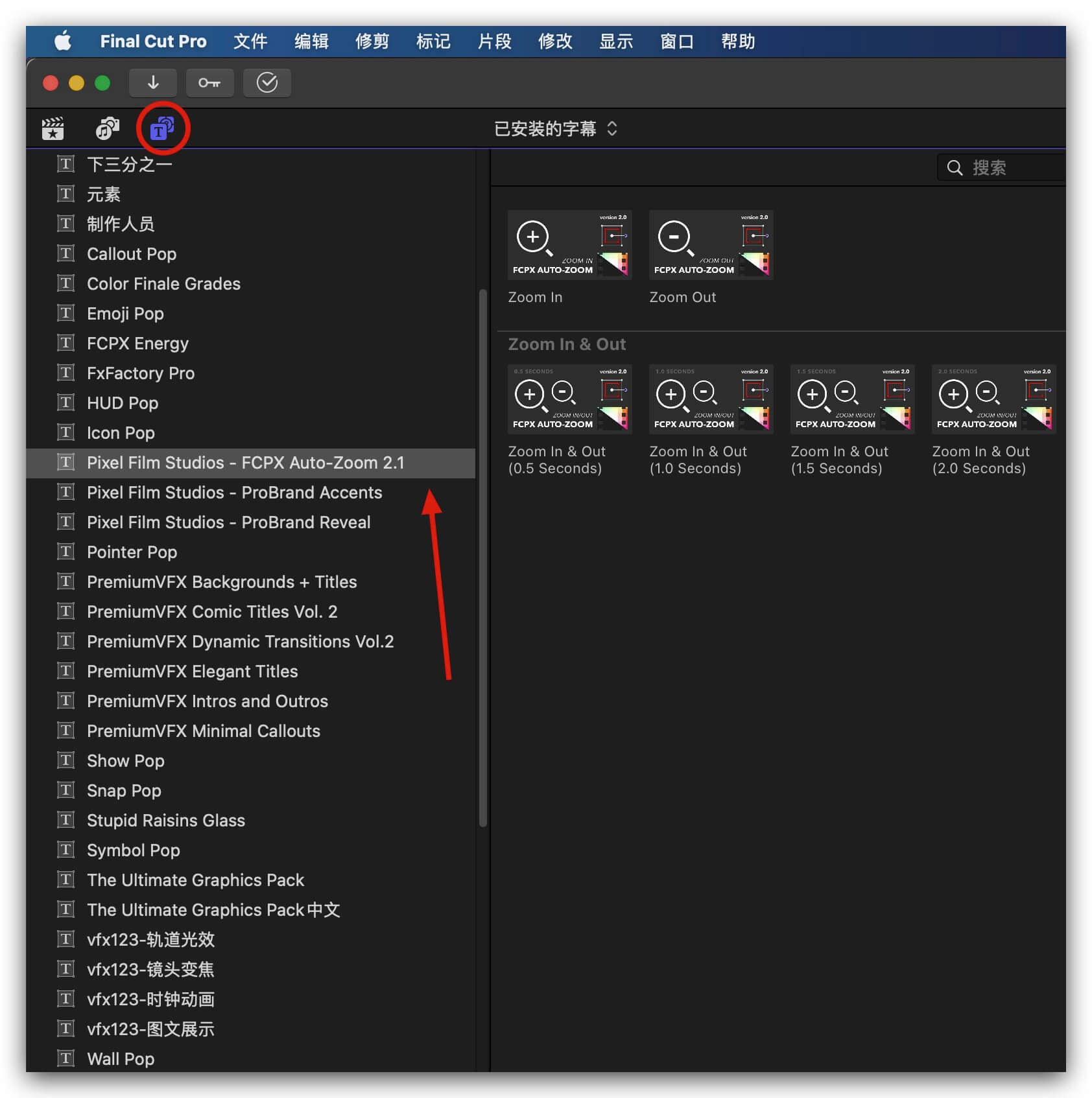
Task: Select PremiumVFX Elegant Titles
Action: [x=250, y=672]
